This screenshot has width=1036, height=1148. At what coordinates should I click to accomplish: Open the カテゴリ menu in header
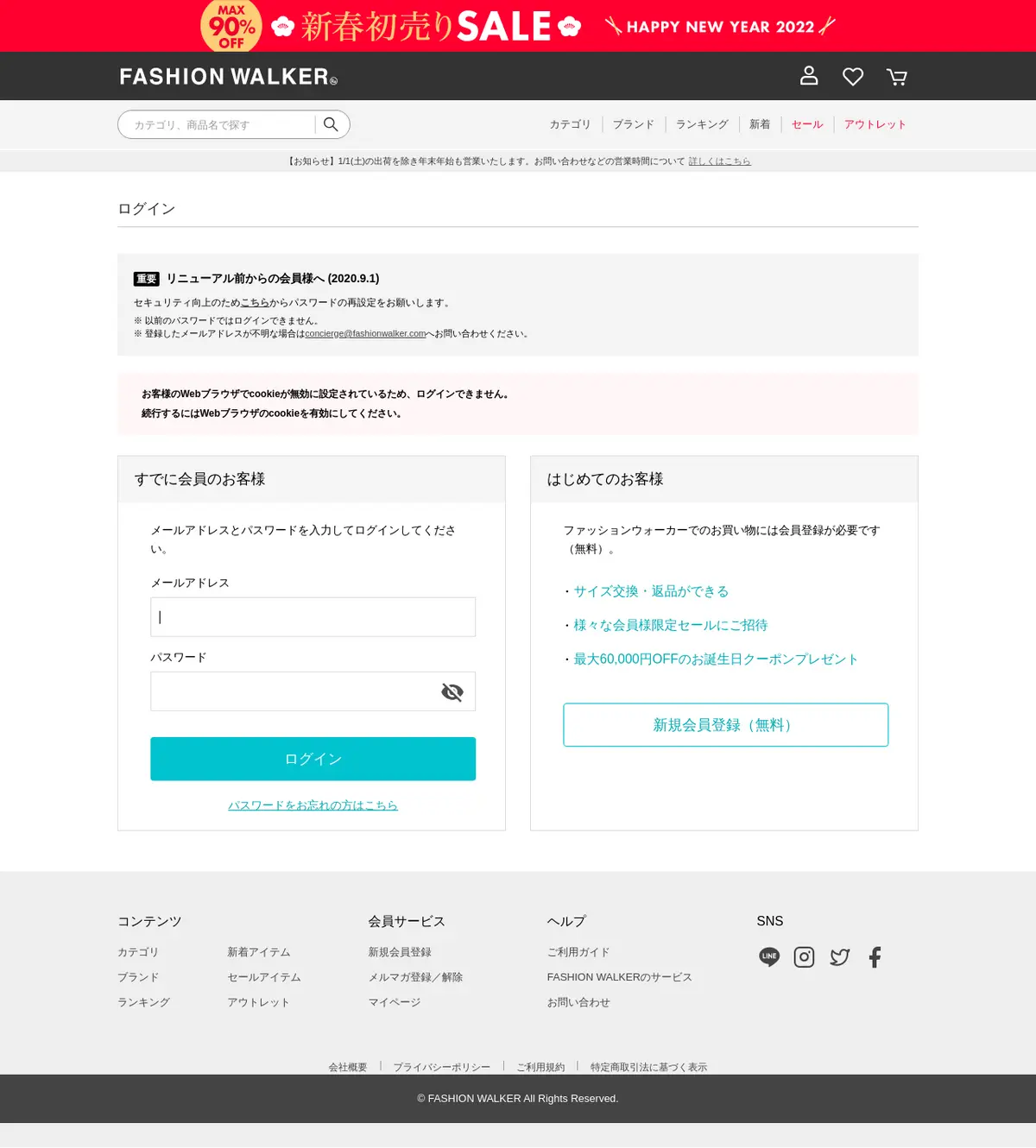click(570, 124)
